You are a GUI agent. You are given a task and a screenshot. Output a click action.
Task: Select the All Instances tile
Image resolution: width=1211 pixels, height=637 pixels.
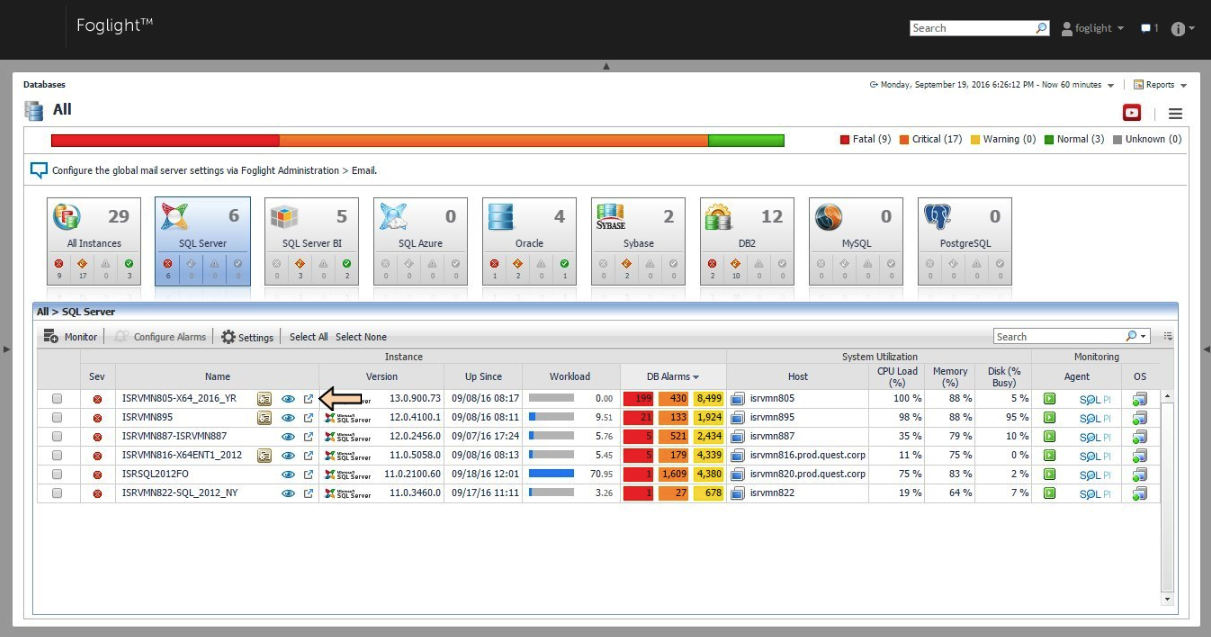[x=94, y=240]
